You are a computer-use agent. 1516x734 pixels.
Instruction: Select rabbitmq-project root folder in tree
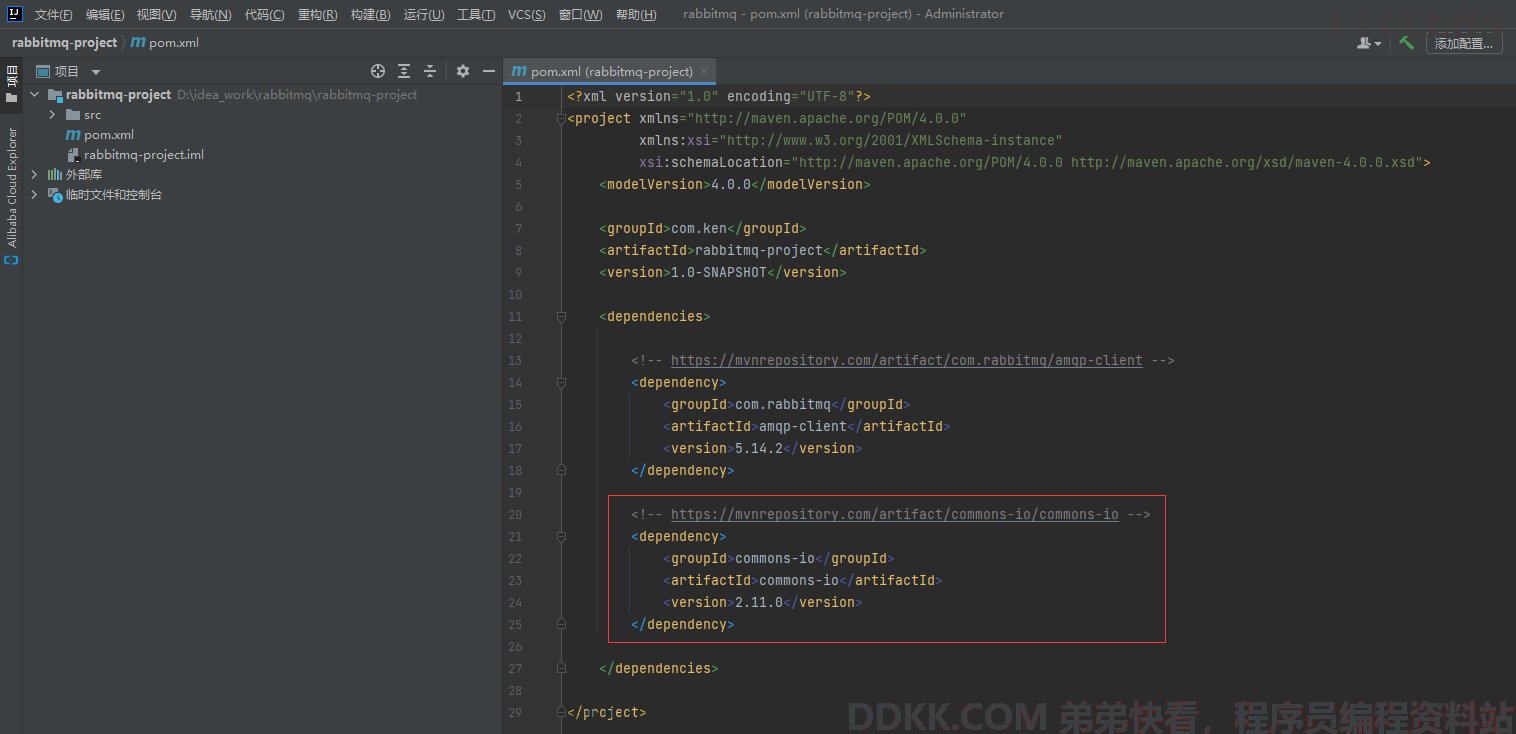click(x=118, y=95)
